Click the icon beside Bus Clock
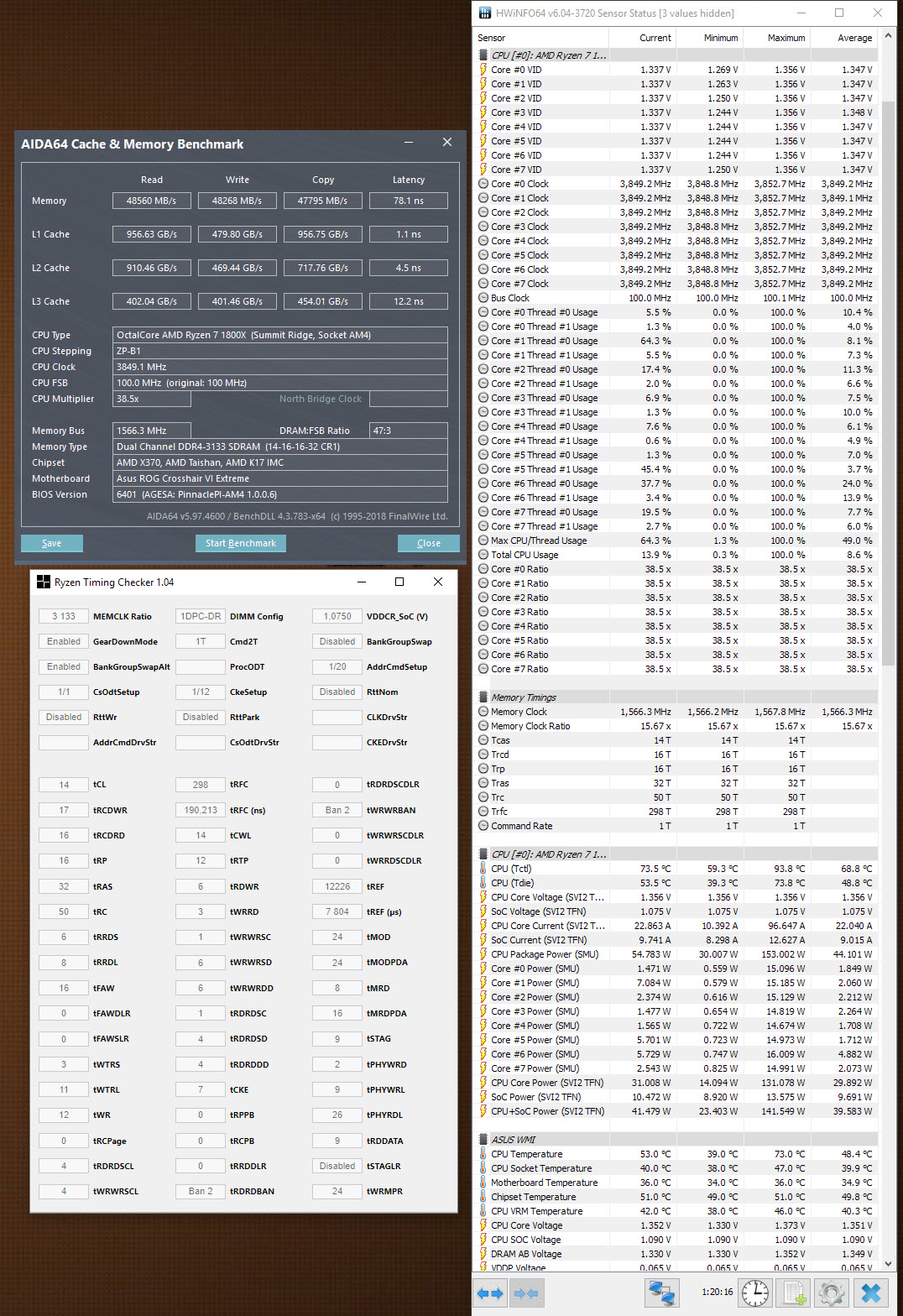The height and width of the screenshot is (1316, 903). pyautogui.click(x=483, y=298)
